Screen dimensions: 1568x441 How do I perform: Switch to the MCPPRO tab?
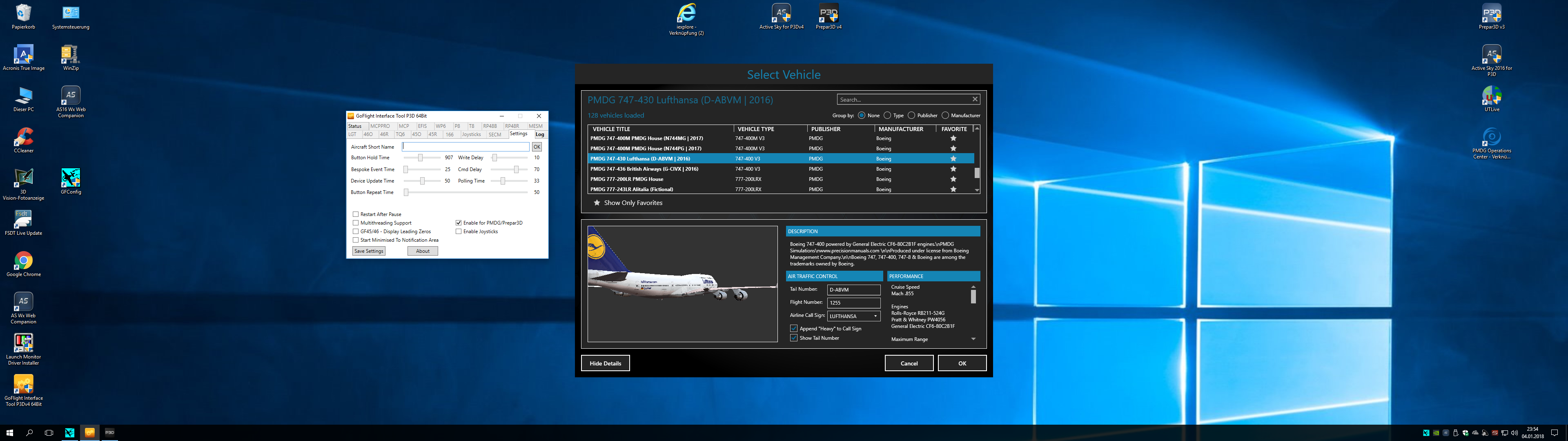(380, 126)
